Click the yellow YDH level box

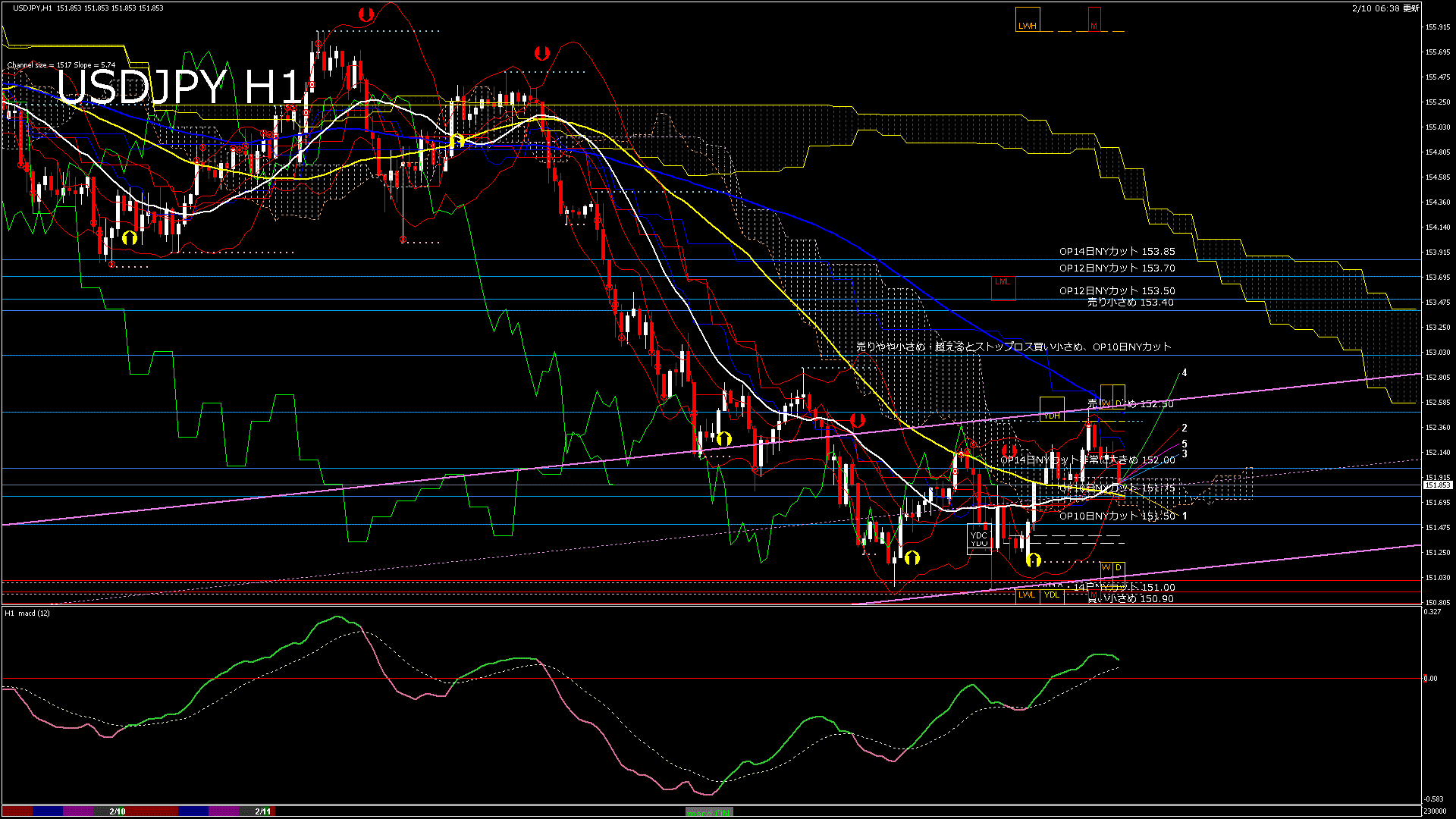(x=1051, y=409)
